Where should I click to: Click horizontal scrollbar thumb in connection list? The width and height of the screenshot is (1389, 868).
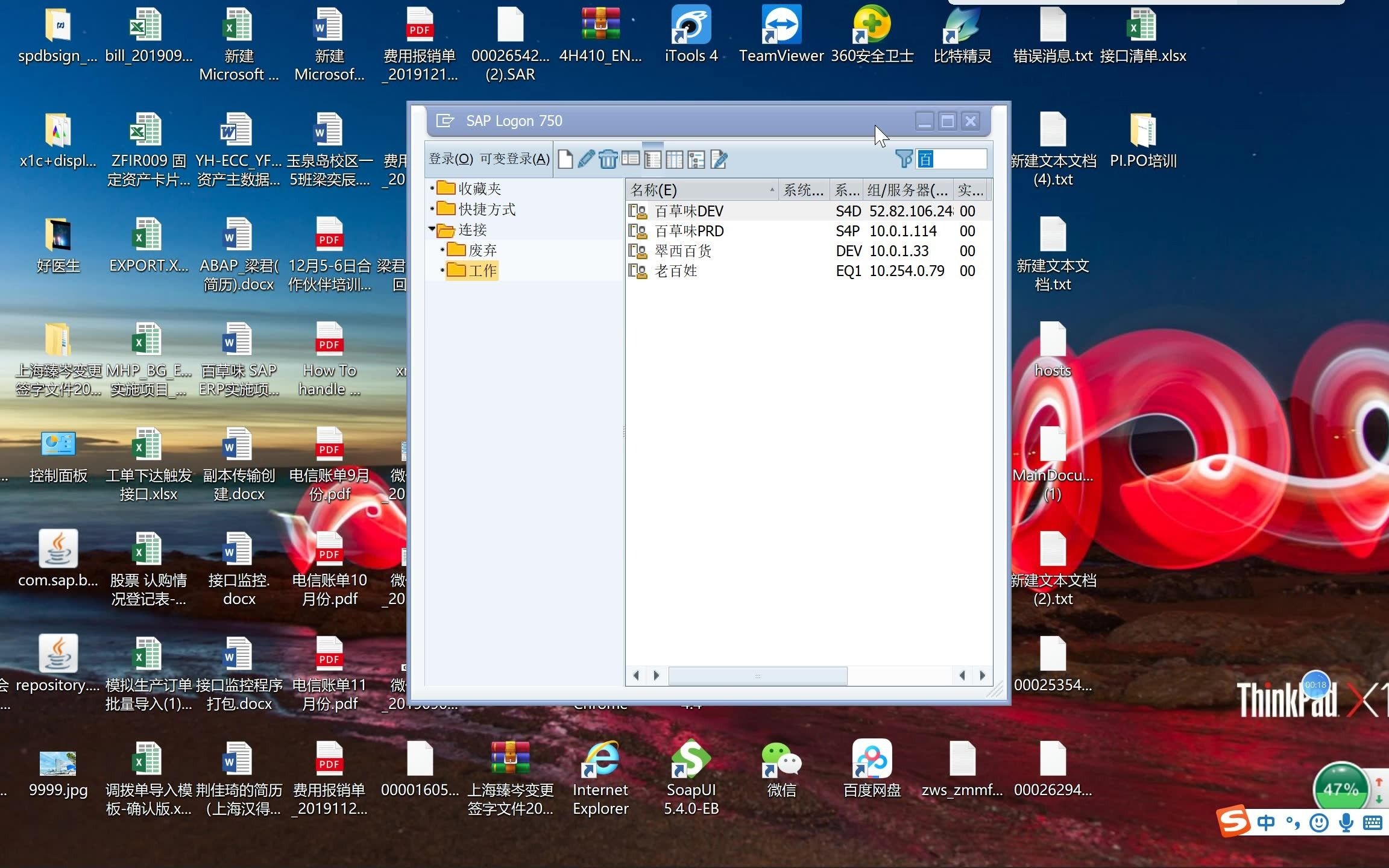757,676
